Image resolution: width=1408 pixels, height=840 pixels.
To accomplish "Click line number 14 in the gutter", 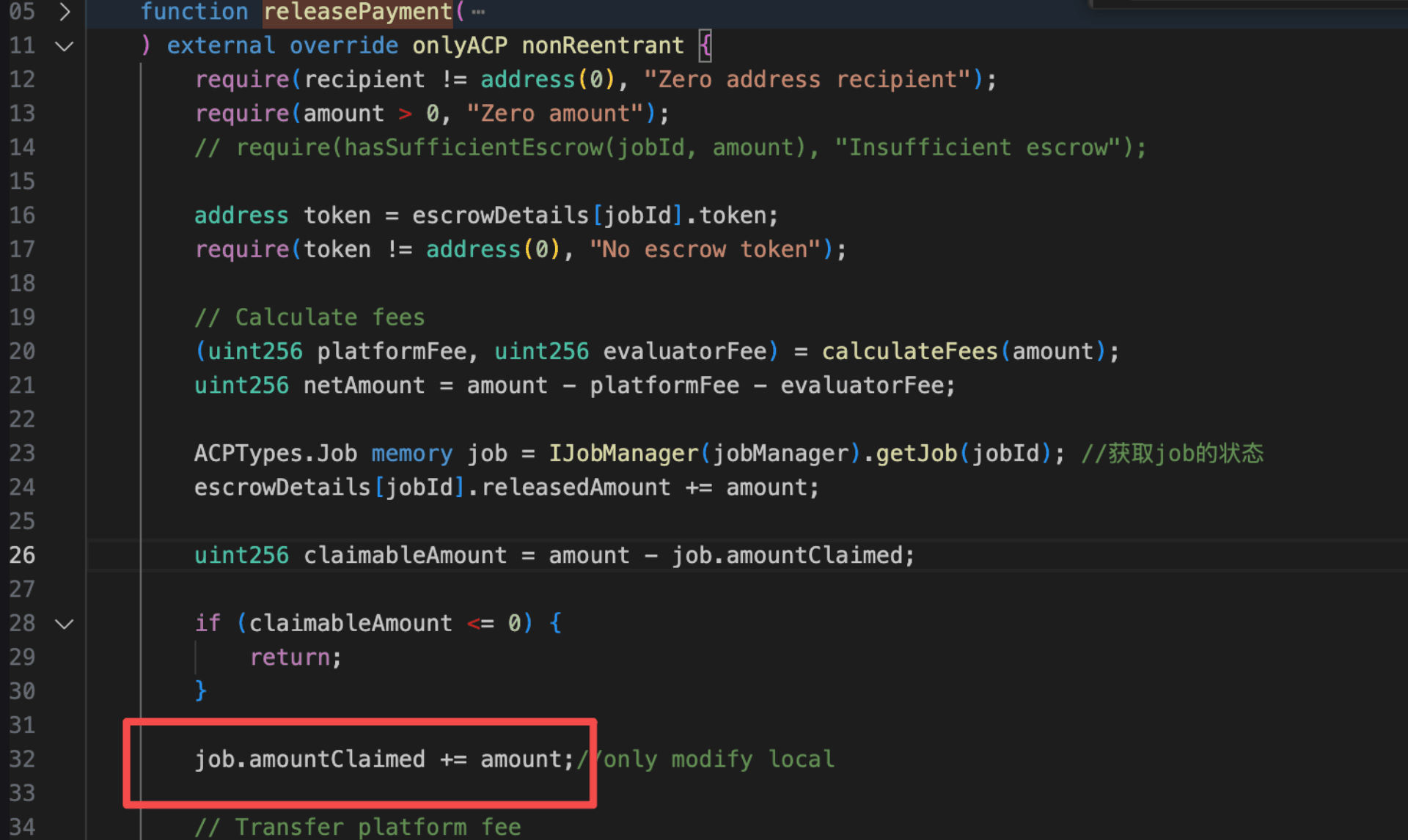I will click(22, 147).
